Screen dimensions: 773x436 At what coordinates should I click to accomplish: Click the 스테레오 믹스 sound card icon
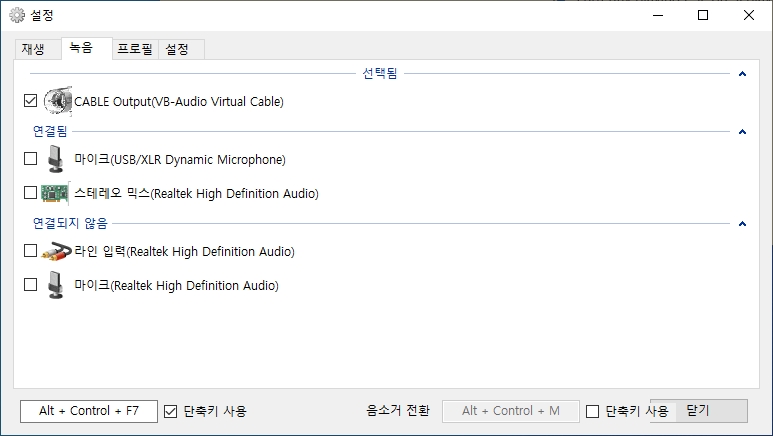pyautogui.click(x=54, y=193)
